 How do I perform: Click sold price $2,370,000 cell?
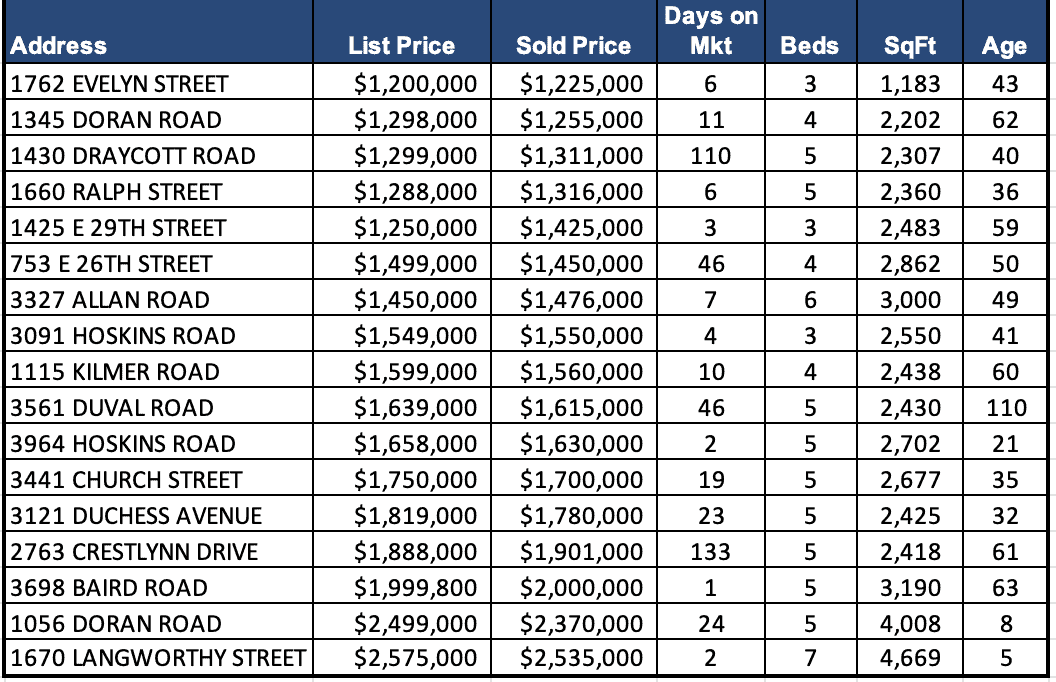tap(581, 624)
